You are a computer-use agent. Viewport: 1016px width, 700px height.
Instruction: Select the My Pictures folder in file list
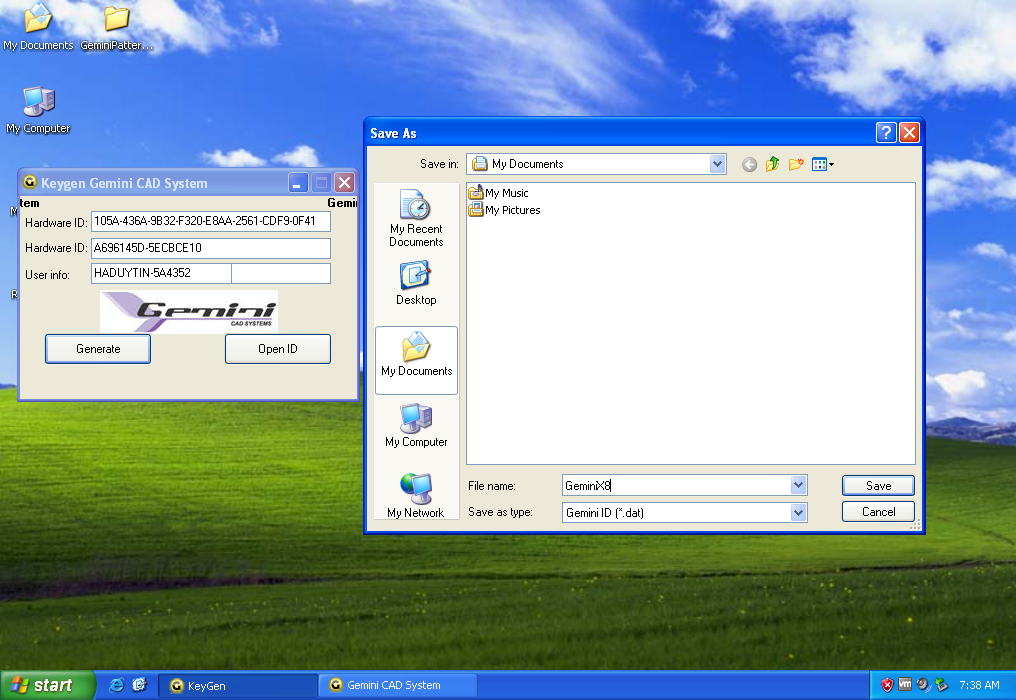point(504,209)
